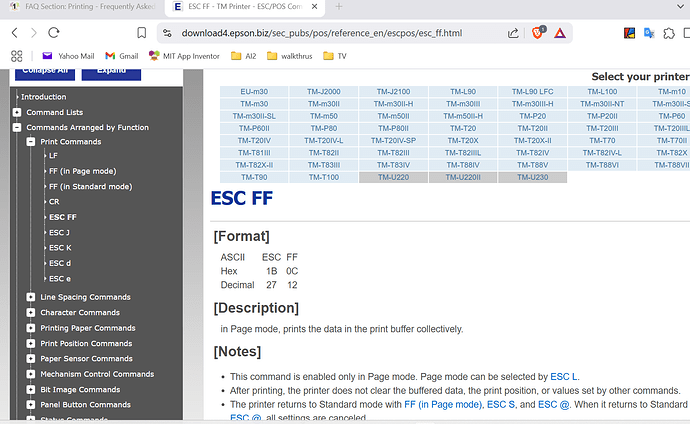Expand Line Spacing Commands node
The image size is (690, 424).
[x=31, y=297]
